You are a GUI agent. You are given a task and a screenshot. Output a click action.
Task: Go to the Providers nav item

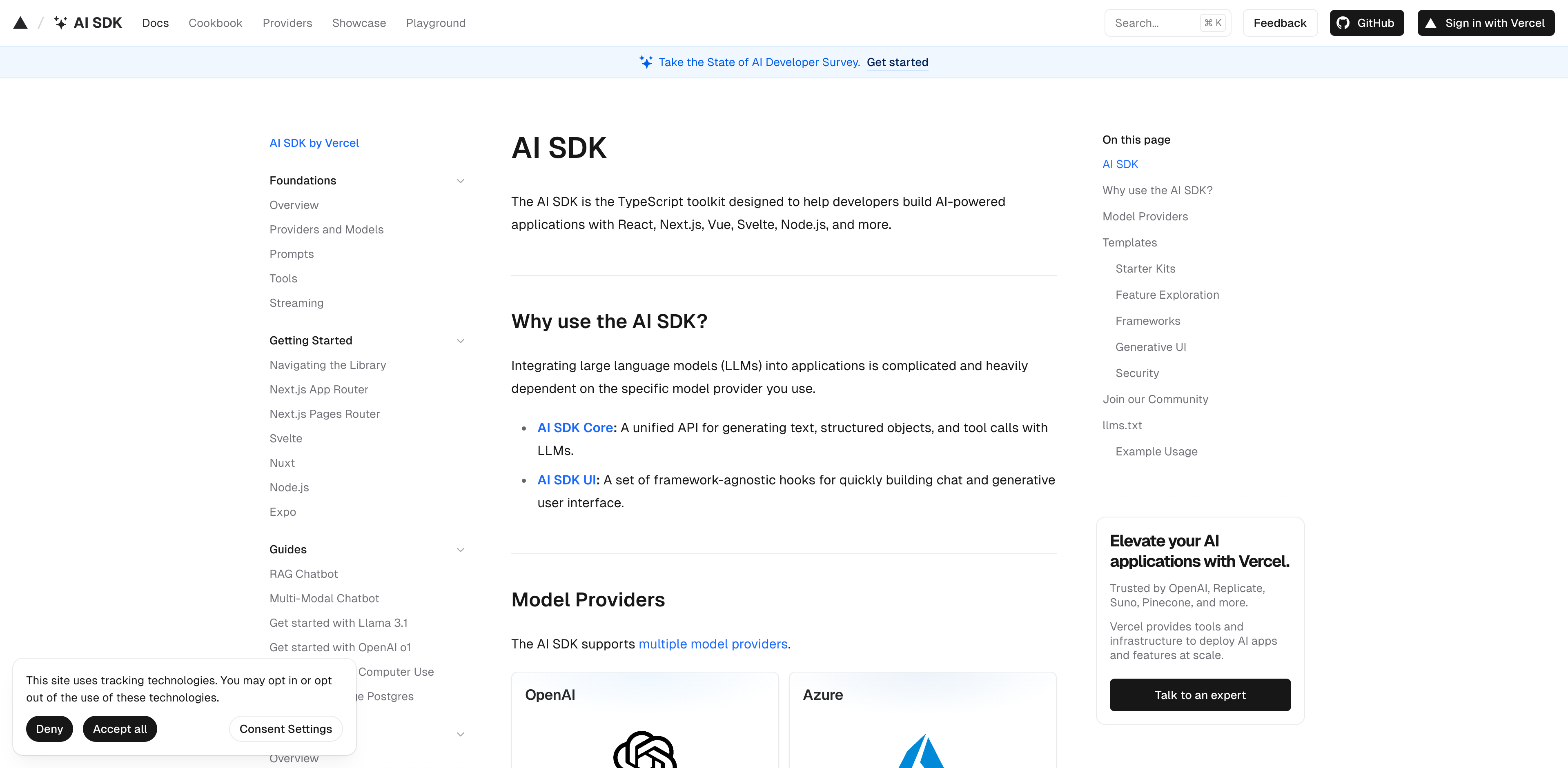(287, 23)
